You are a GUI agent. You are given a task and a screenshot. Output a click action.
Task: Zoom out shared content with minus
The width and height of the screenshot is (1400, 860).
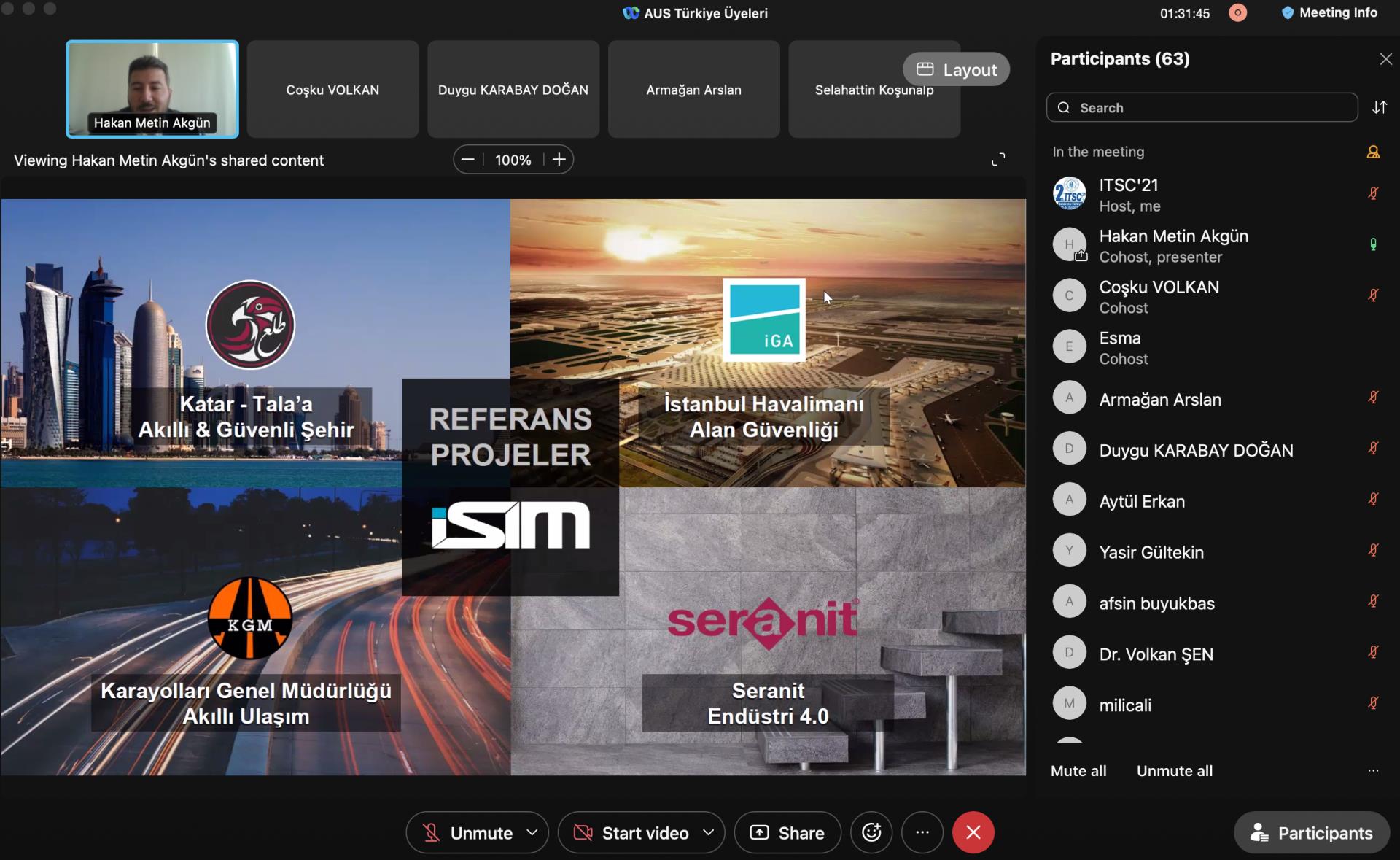pos(468,160)
